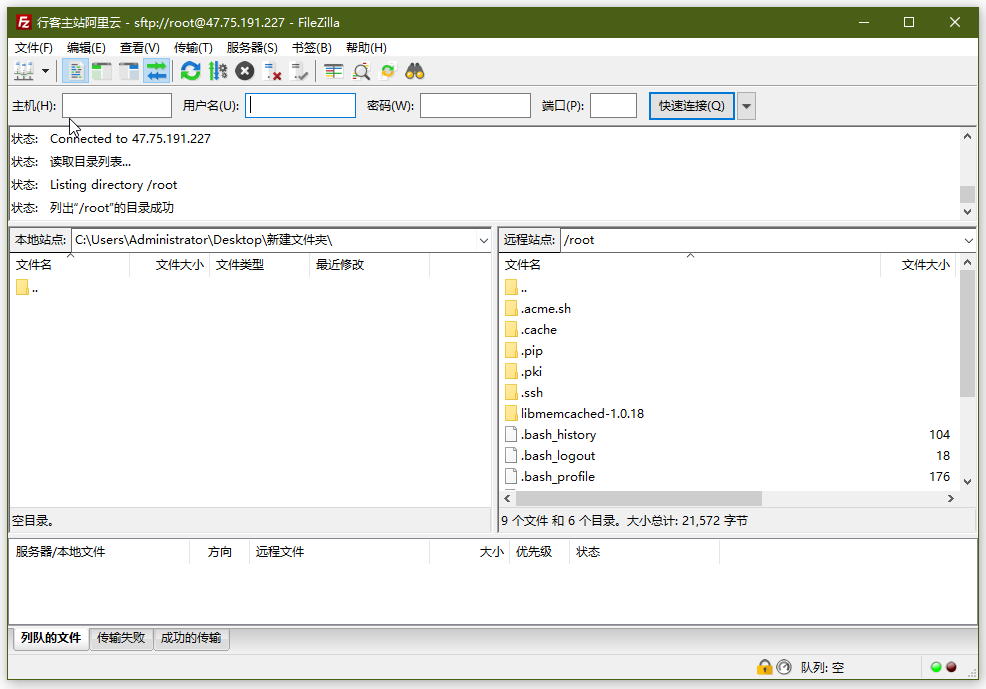The width and height of the screenshot is (986, 689).
Task: Switch to the 列队的文件 tab
Action: (x=51, y=637)
